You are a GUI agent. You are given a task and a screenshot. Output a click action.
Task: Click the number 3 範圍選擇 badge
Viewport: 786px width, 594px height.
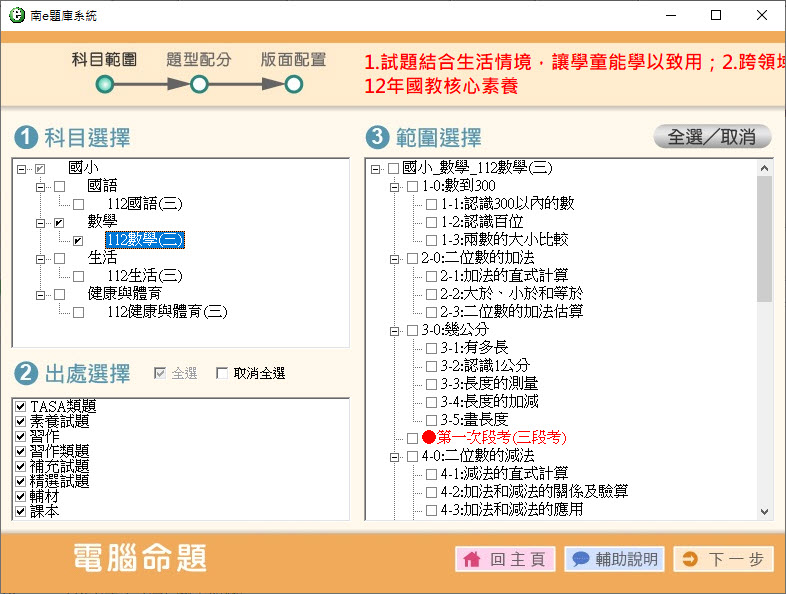pos(378,137)
